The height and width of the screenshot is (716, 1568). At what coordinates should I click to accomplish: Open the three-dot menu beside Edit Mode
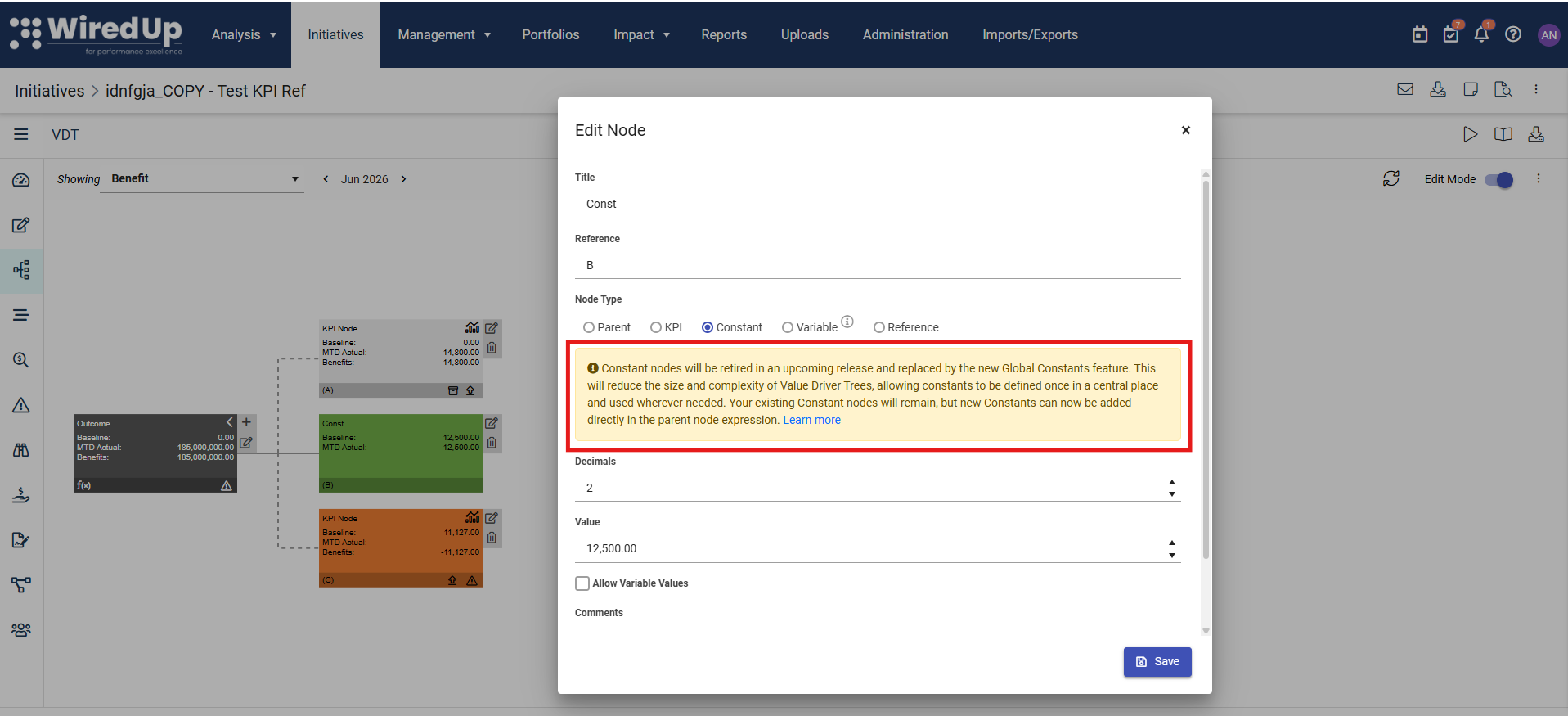(x=1539, y=178)
